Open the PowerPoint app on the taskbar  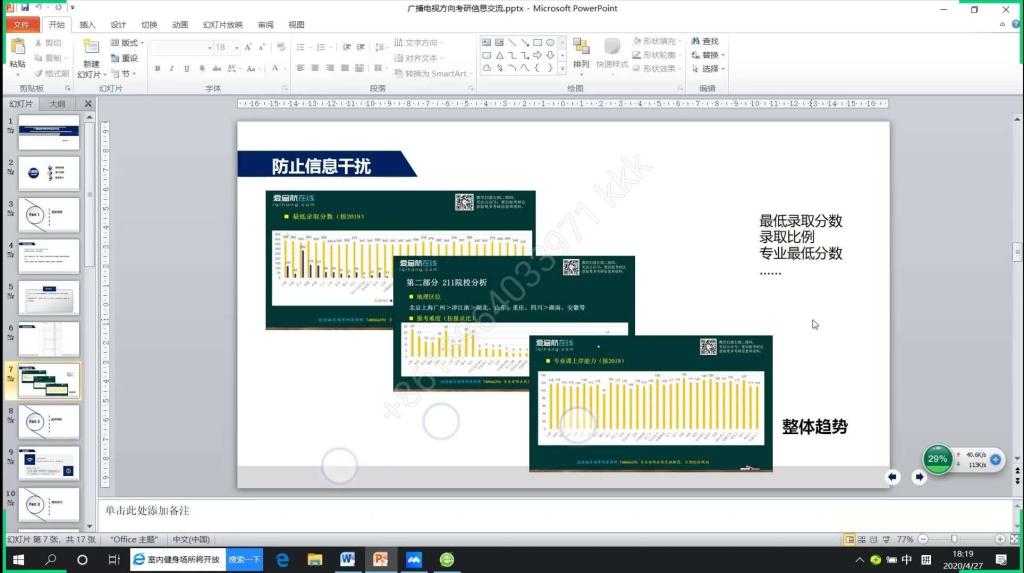(x=380, y=560)
